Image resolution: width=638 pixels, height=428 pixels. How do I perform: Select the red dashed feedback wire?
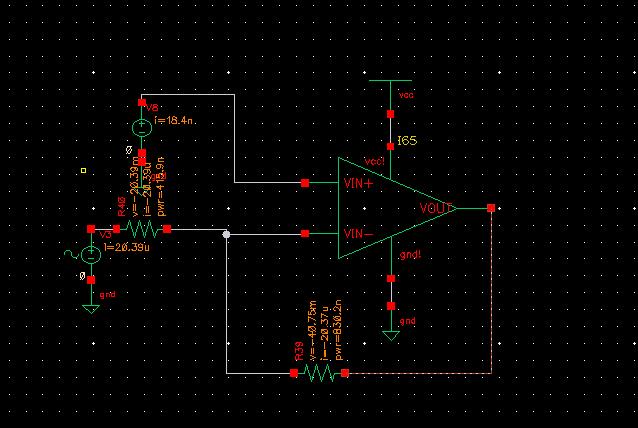pos(492,291)
